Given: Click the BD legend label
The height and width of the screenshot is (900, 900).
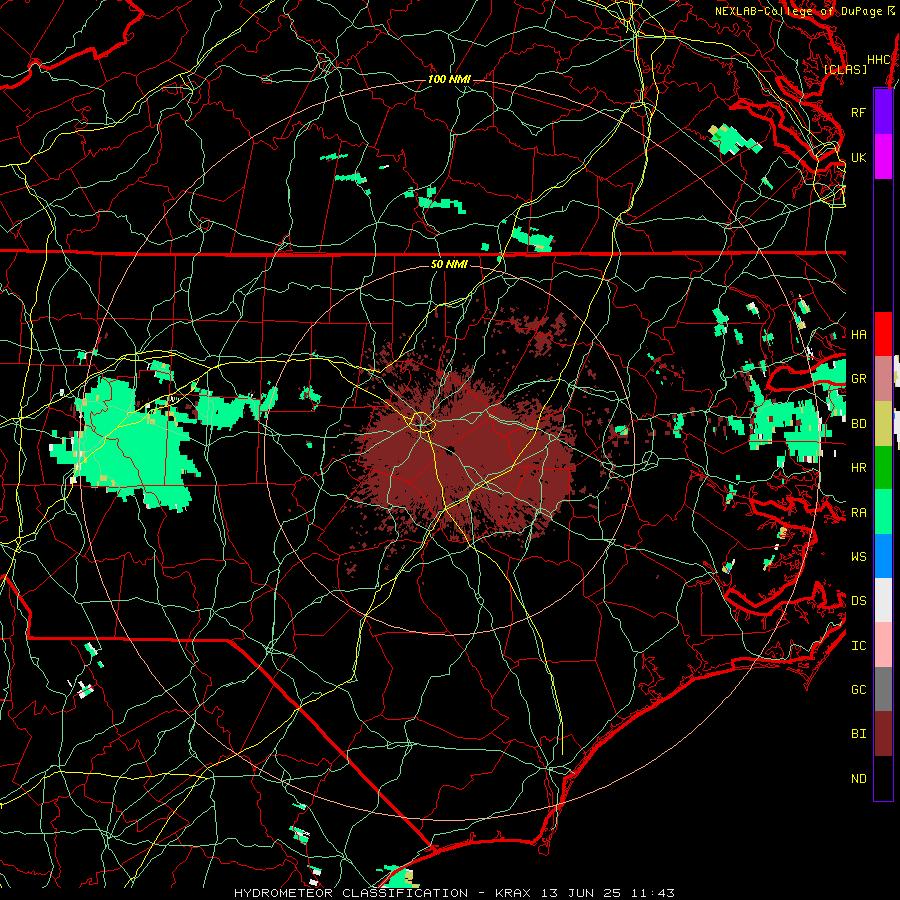Looking at the screenshot, I should point(858,424).
